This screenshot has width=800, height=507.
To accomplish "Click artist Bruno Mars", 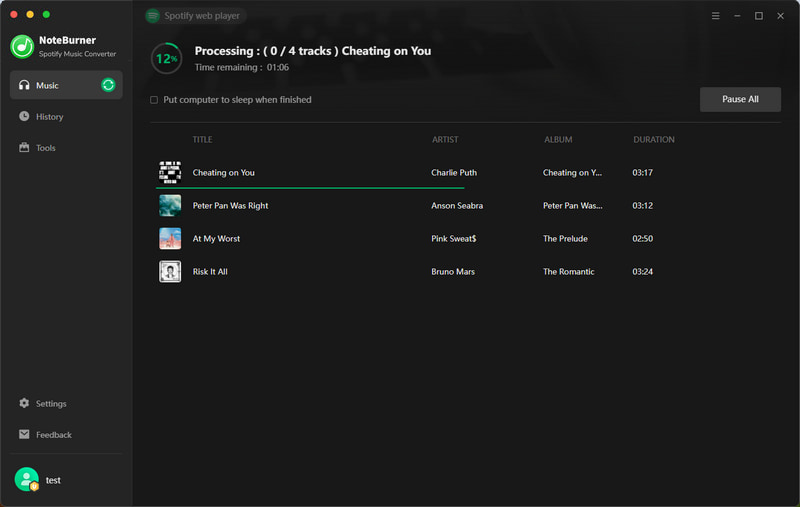I will click(x=453, y=271).
